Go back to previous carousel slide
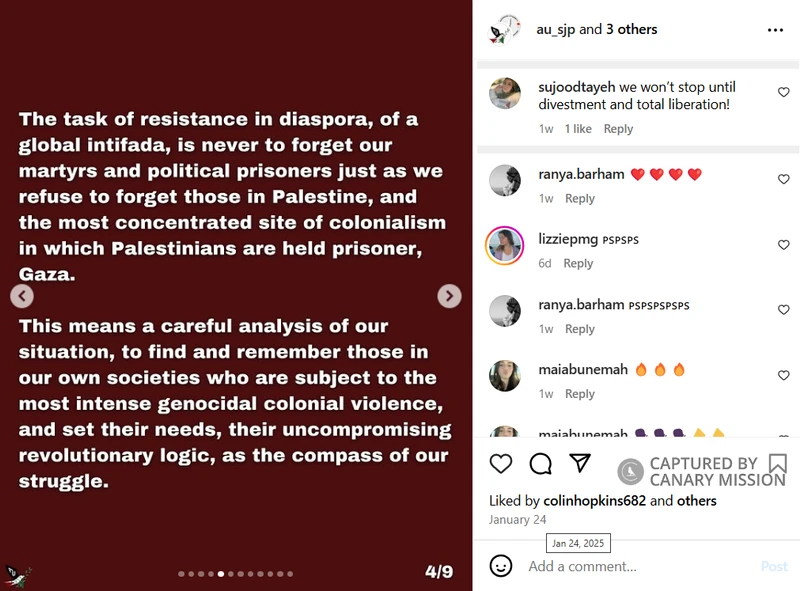 [x=22, y=296]
